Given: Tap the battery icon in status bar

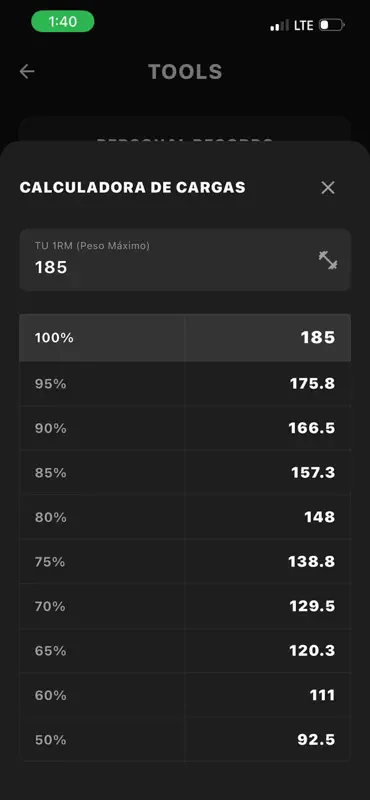Looking at the screenshot, I should coord(331,25).
